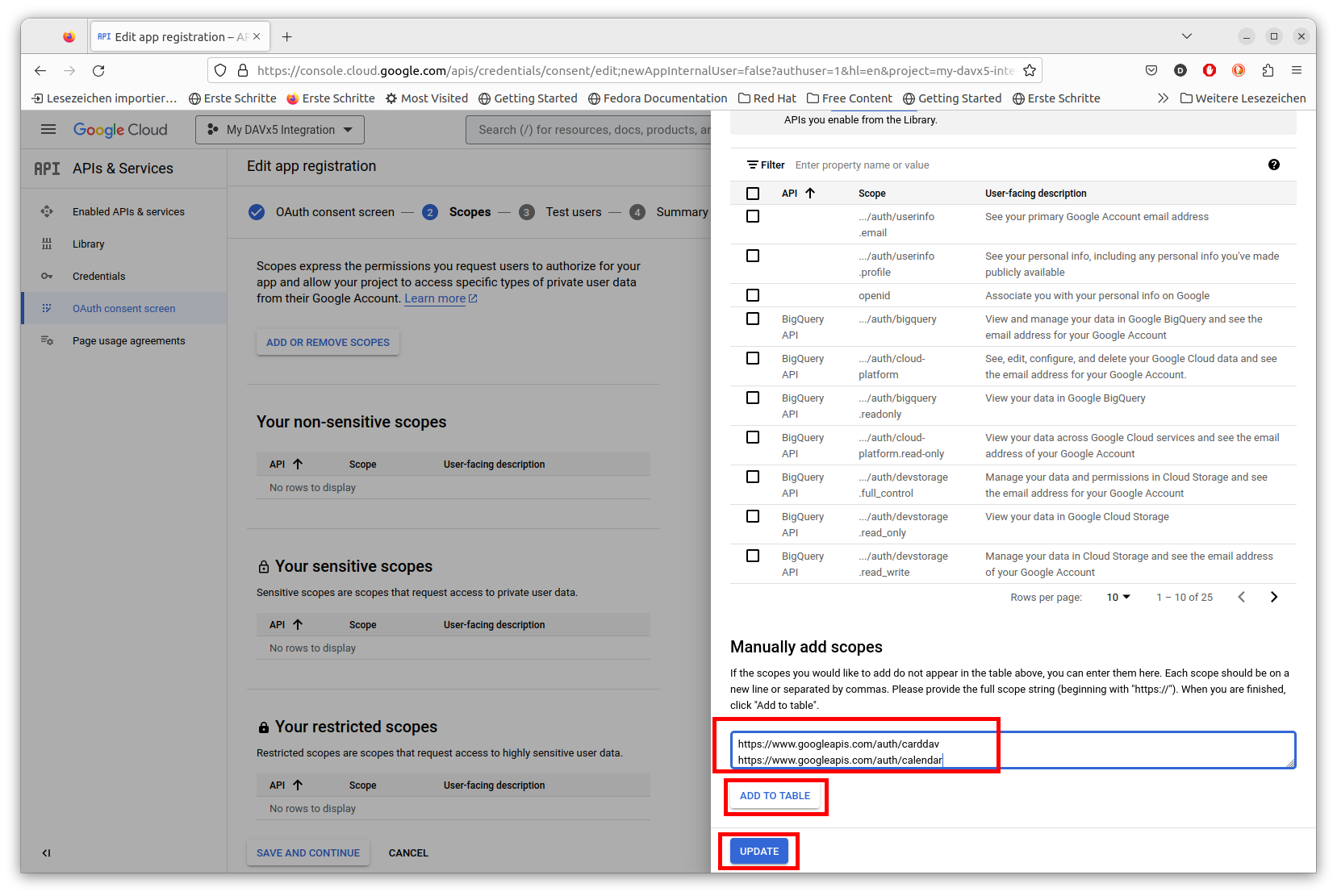
Task: Sort scope table by API arrow
Action: 810,193
